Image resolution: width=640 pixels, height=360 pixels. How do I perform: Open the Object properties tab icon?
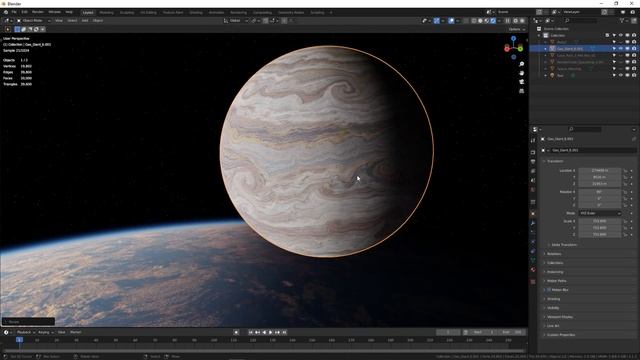click(x=533, y=213)
